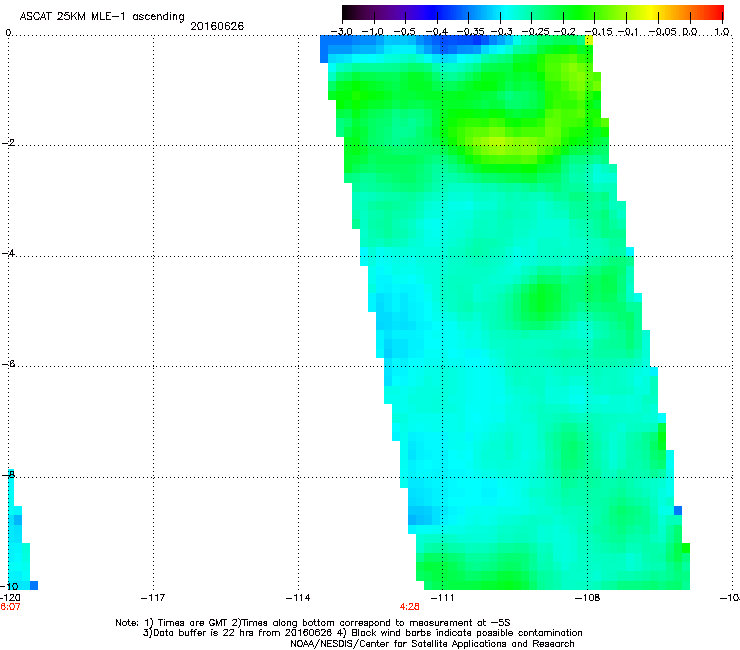Viewport: 740px width, 650px height.
Task: Click the longitude axis label -111
Action: tap(442, 598)
